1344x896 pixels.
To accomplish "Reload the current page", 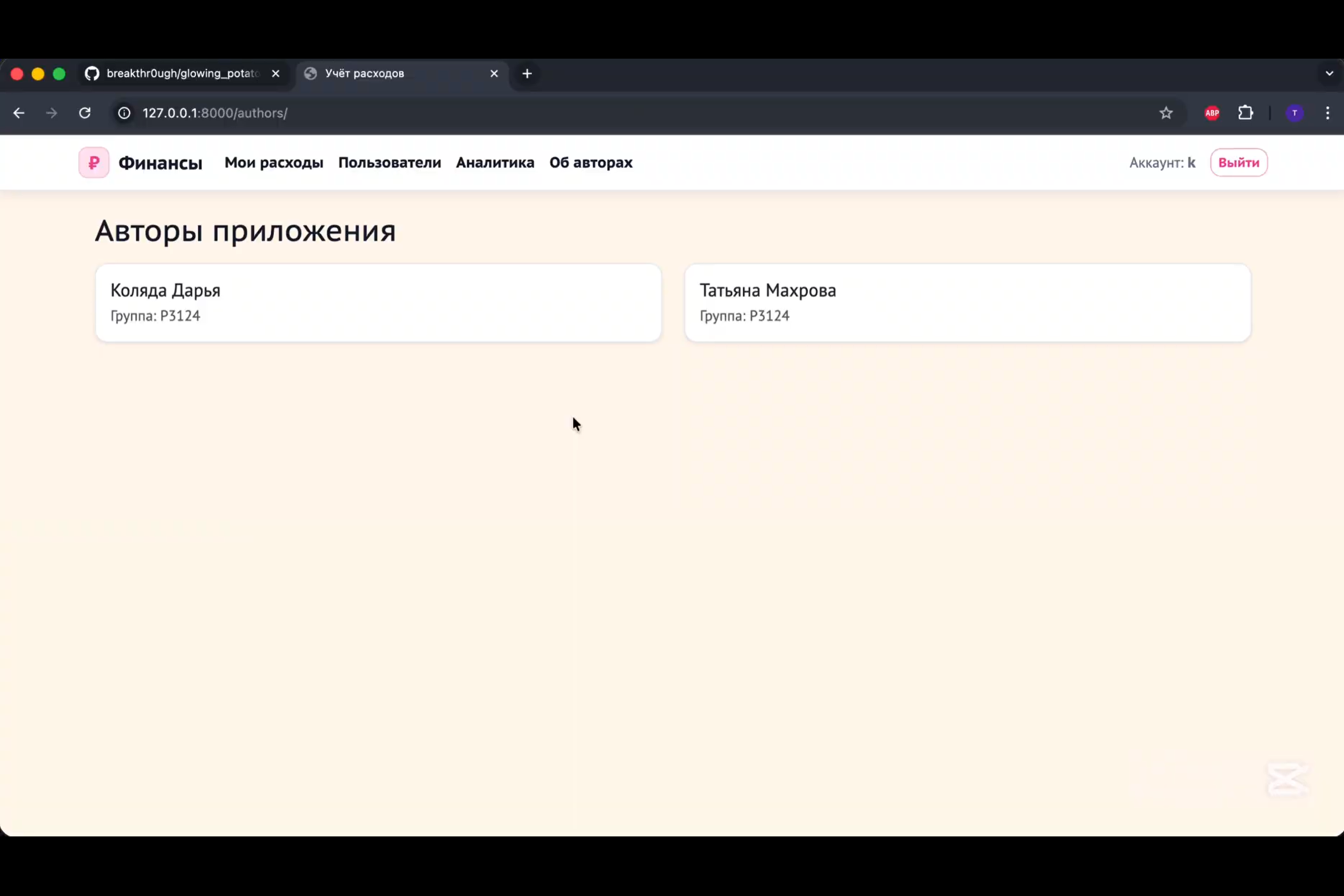I will coord(85,113).
